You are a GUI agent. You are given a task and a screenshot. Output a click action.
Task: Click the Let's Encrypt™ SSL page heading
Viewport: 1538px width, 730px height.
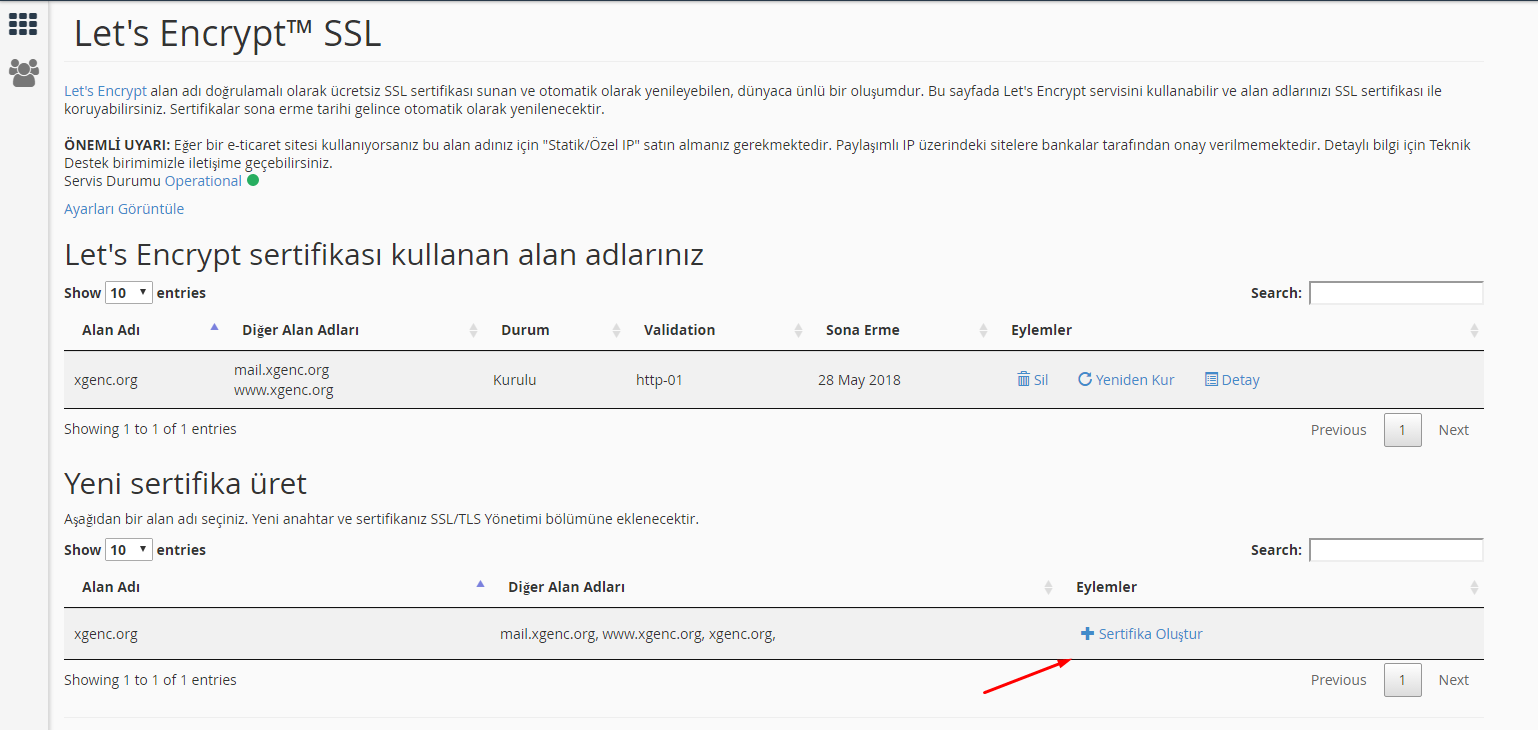point(228,34)
